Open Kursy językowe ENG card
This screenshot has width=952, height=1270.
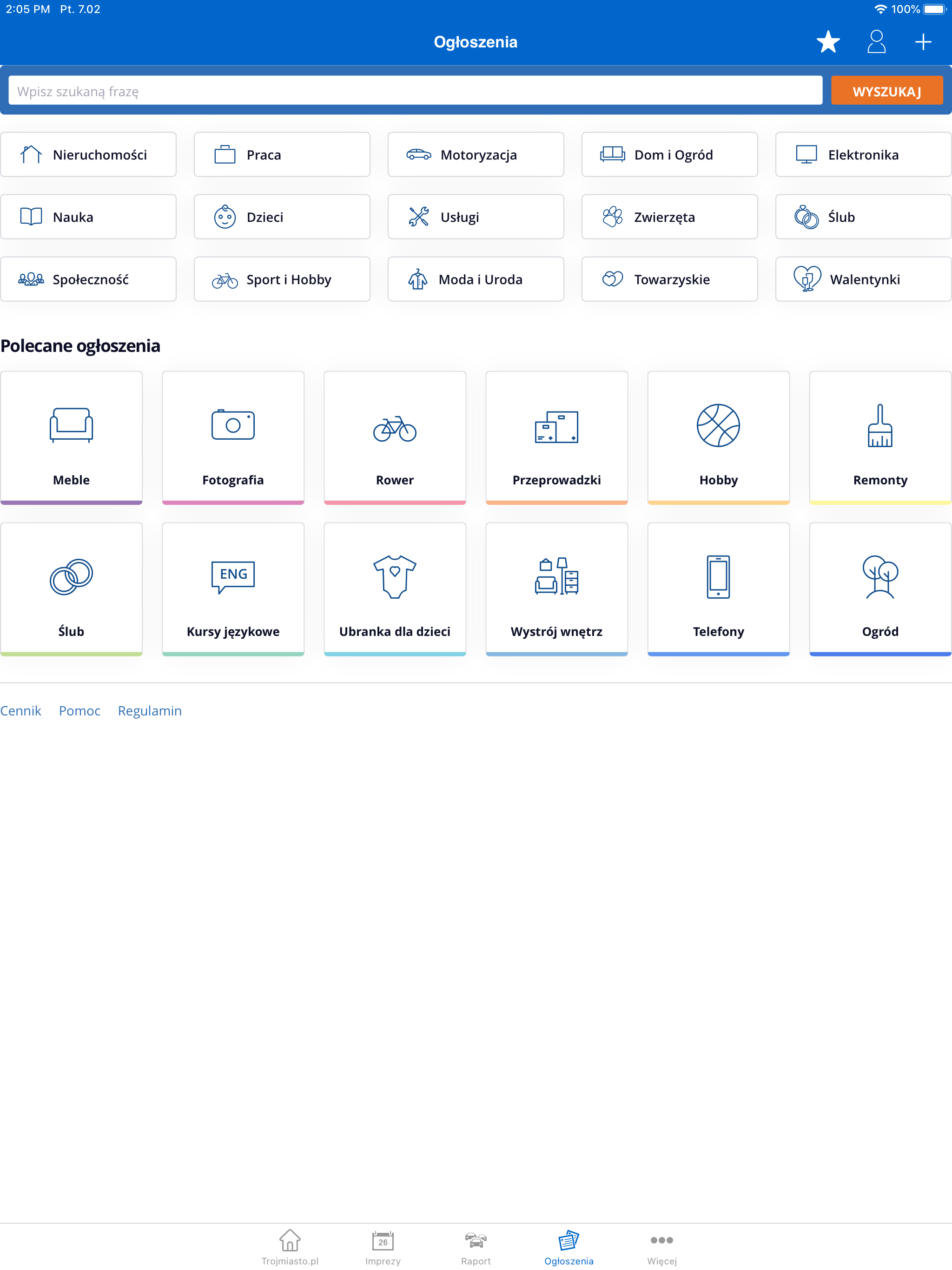tap(233, 589)
